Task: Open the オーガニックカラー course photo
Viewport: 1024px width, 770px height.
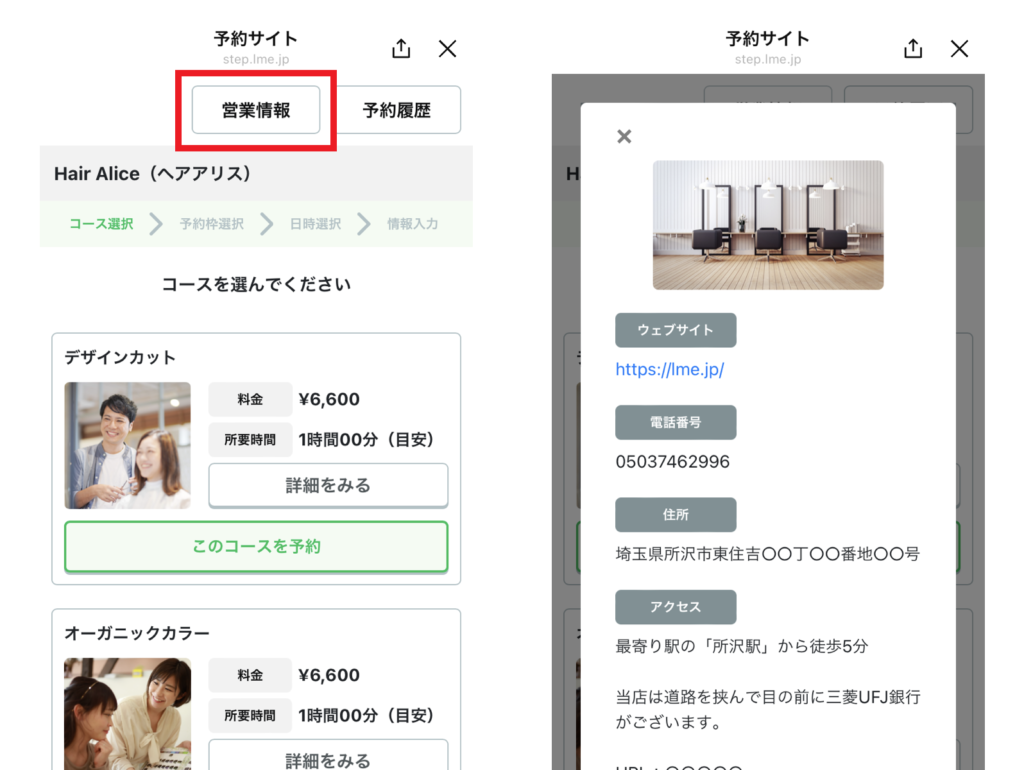Action: coord(128,714)
